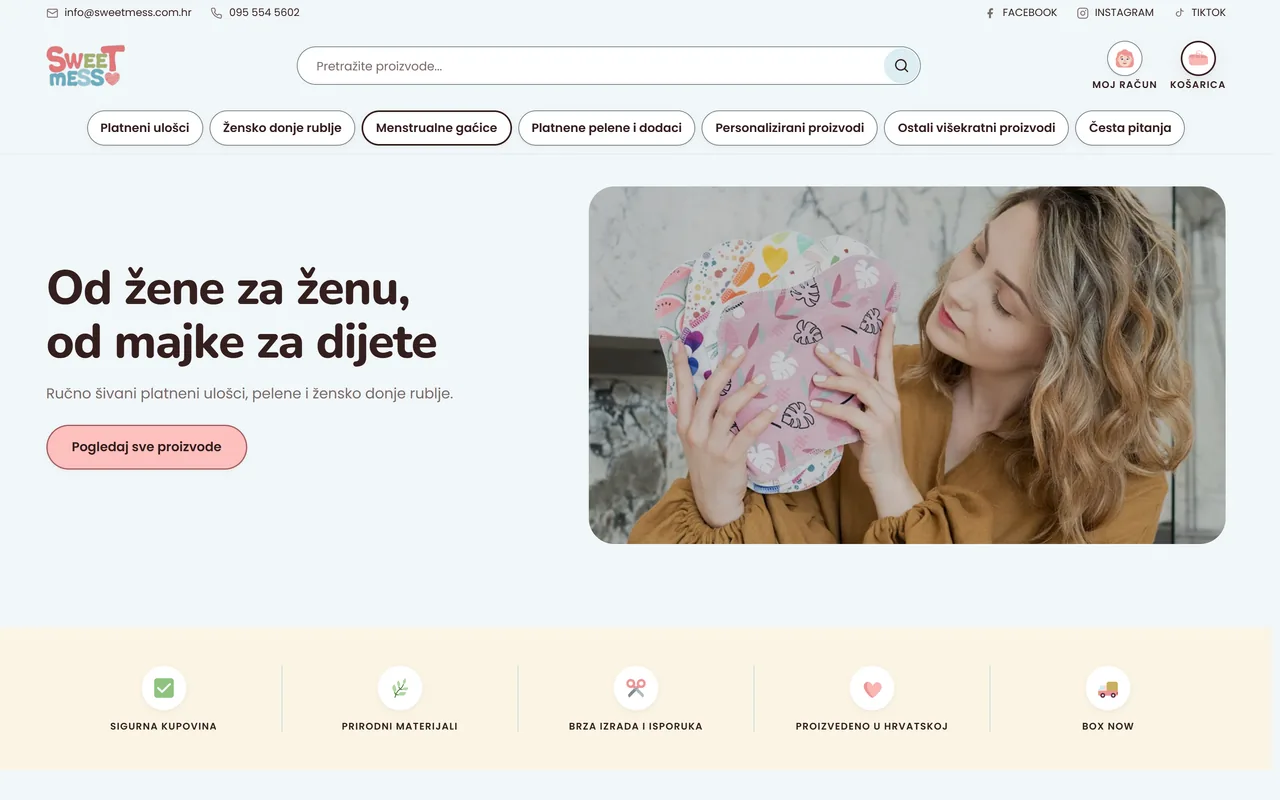Open the Česta pitanja page
This screenshot has height=800, width=1280.
click(x=1130, y=128)
